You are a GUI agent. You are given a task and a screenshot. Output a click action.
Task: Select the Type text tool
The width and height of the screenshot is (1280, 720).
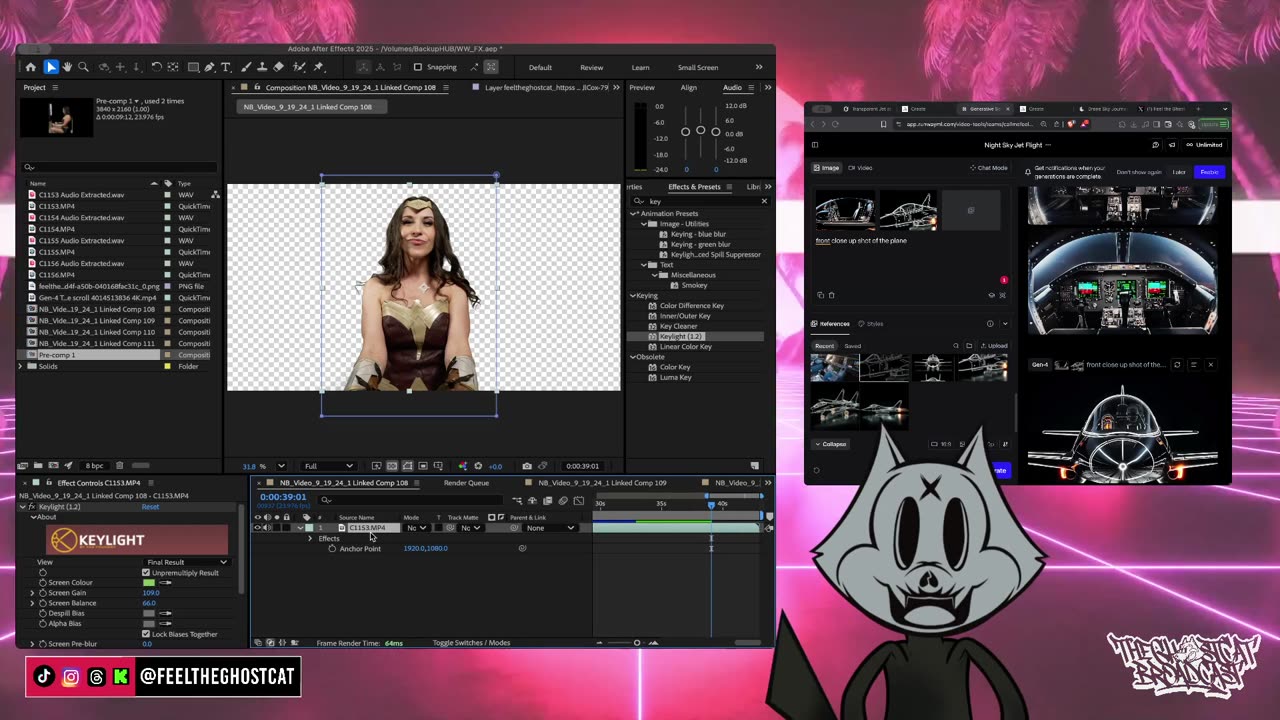tap(226, 67)
